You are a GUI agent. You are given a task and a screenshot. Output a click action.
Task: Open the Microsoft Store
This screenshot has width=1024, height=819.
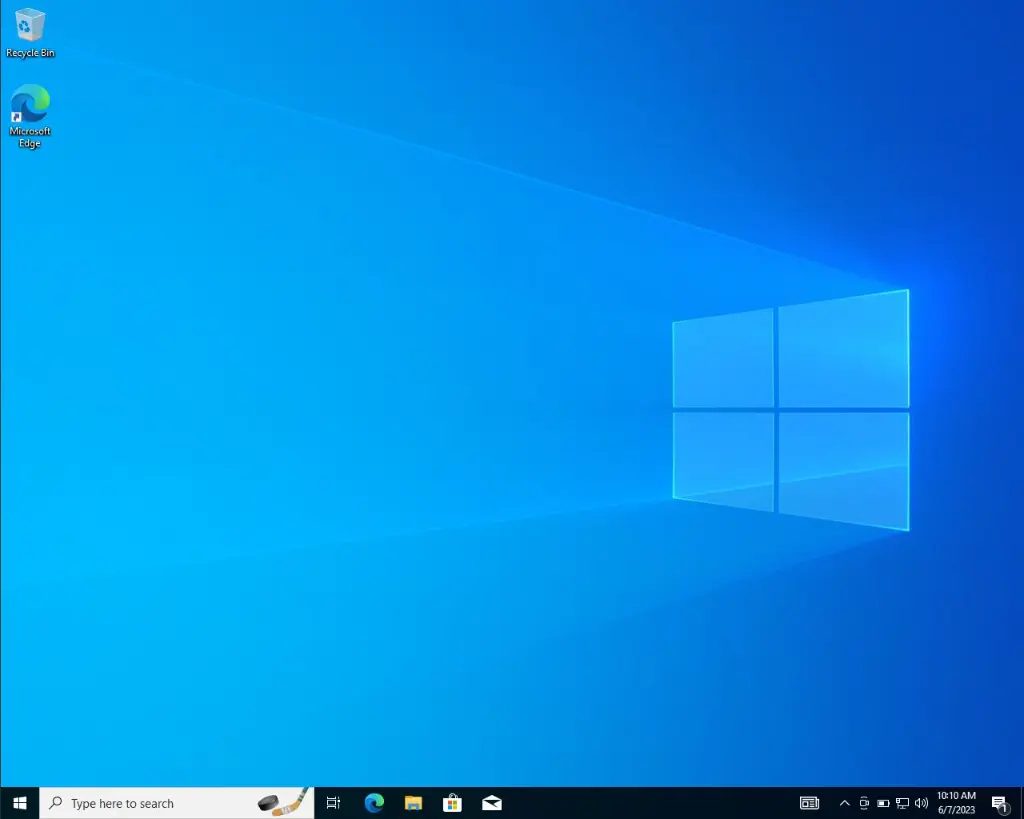(452, 802)
